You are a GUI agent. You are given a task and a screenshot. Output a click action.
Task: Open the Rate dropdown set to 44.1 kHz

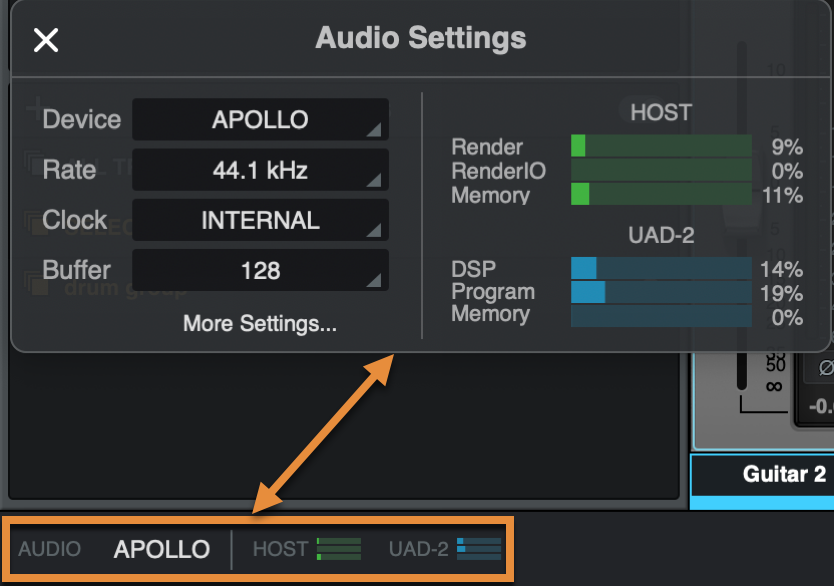[259, 169]
